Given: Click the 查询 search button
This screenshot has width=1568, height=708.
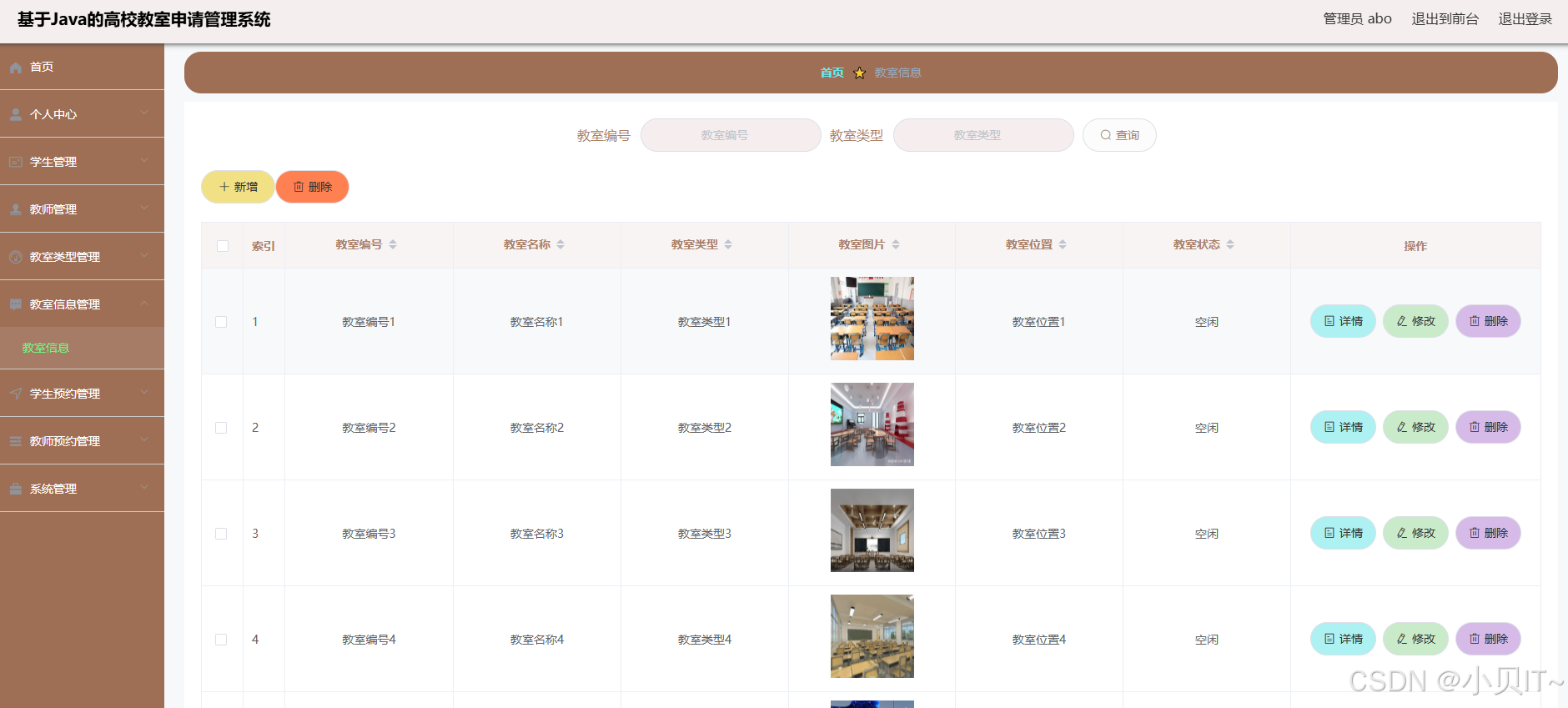Looking at the screenshot, I should click(1119, 135).
